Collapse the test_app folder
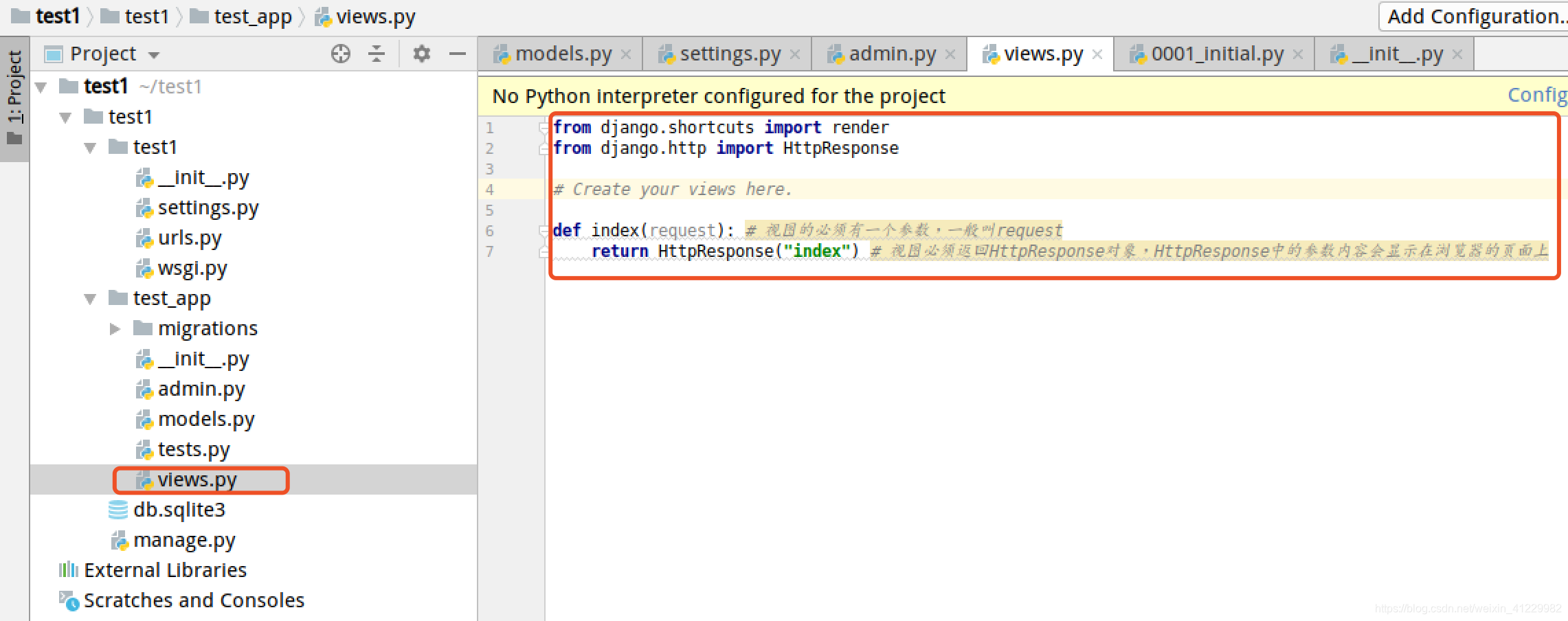This screenshot has height=621, width=1568. [90, 299]
